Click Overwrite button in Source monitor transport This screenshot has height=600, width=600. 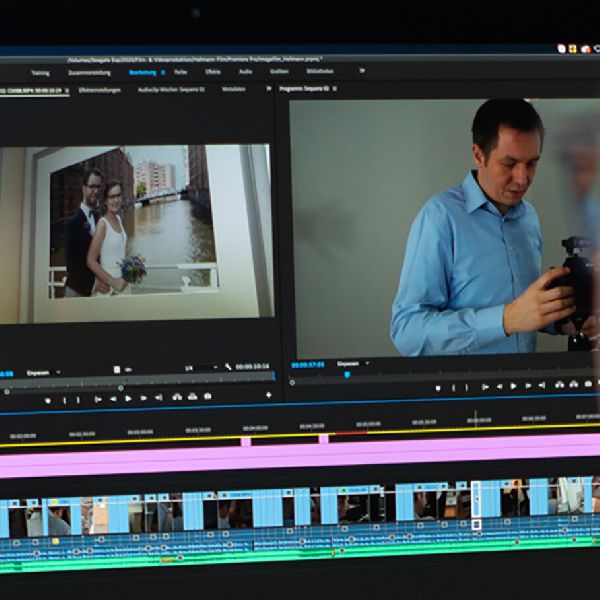tap(191, 397)
